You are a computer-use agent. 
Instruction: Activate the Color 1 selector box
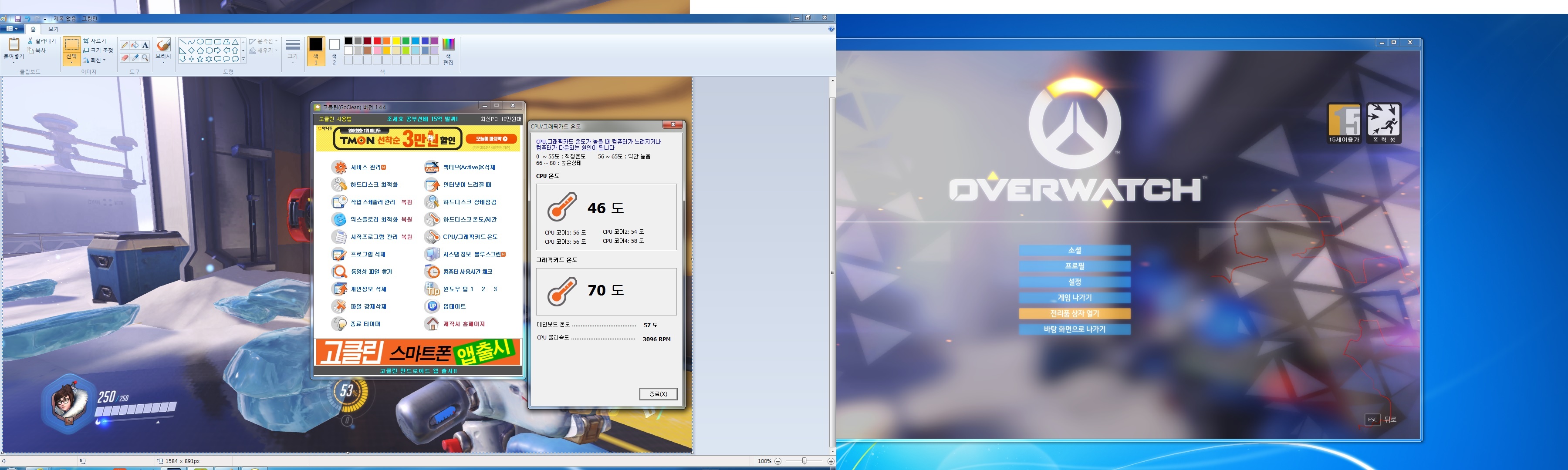(x=316, y=44)
